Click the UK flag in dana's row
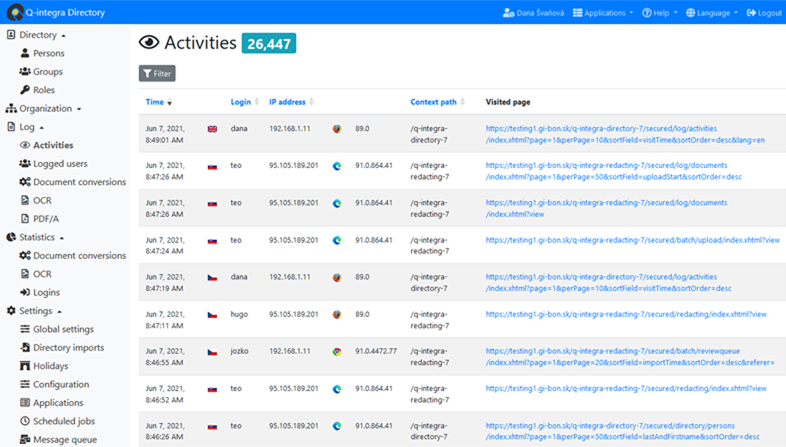This screenshot has width=786, height=447. click(x=213, y=129)
